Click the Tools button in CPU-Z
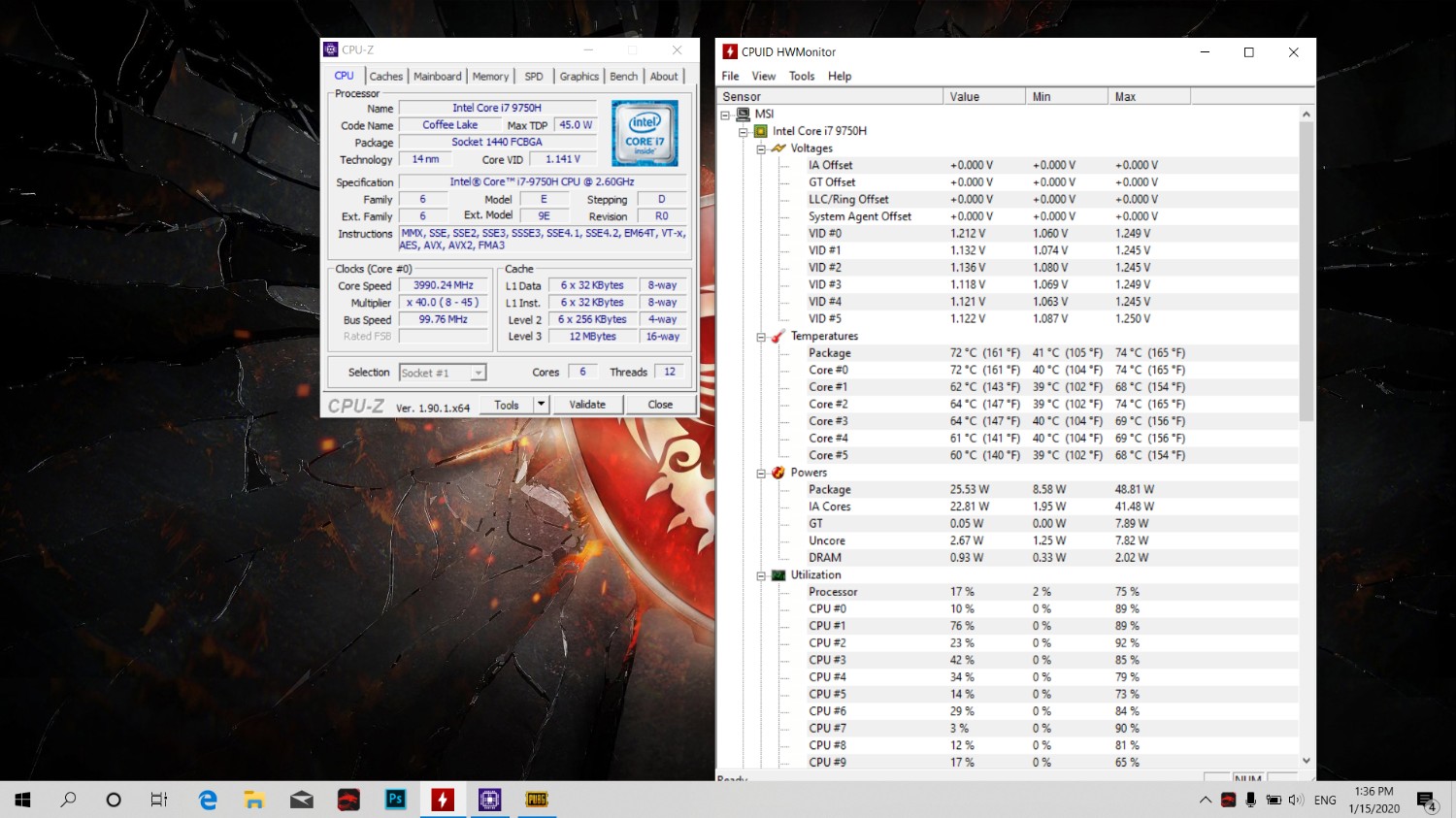 (x=507, y=405)
